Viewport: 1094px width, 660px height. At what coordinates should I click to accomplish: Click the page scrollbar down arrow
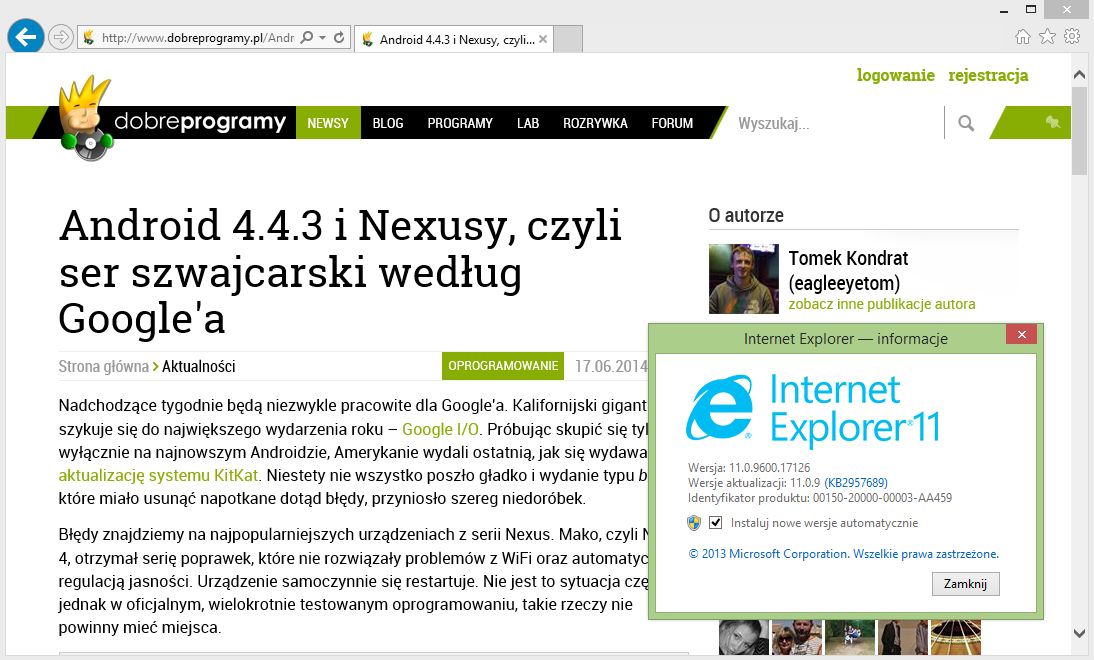[1079, 633]
